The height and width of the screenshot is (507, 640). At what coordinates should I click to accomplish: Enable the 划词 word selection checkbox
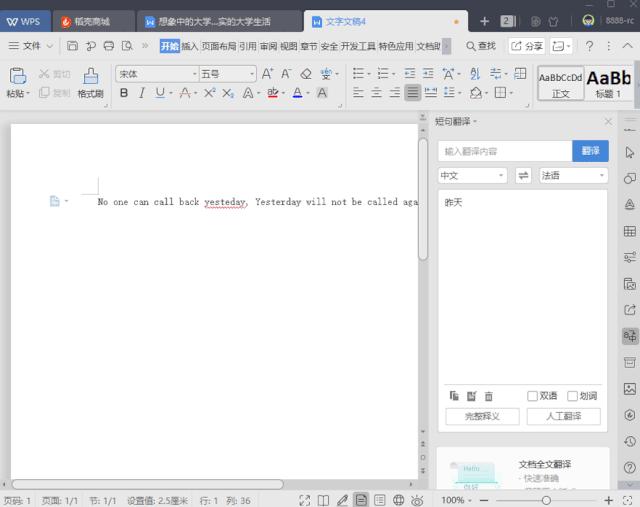[572, 396]
